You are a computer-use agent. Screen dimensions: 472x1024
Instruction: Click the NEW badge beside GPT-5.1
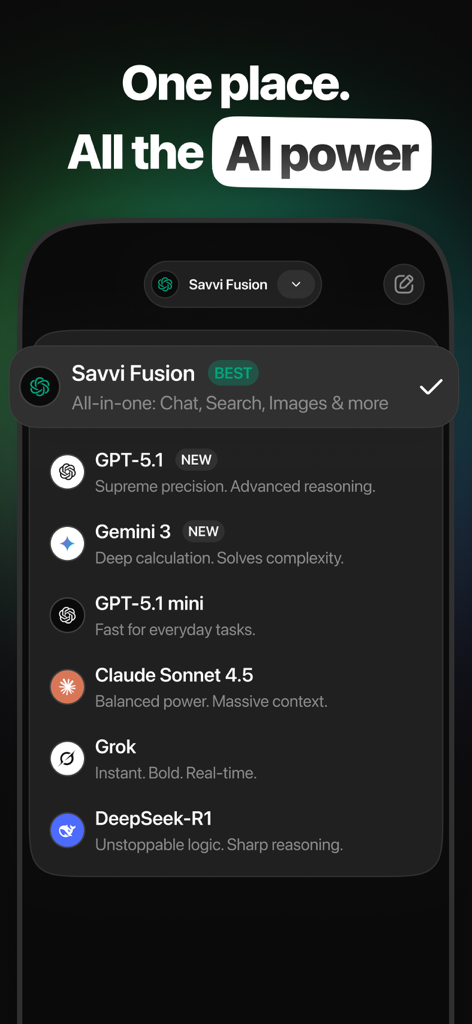pyautogui.click(x=196, y=460)
